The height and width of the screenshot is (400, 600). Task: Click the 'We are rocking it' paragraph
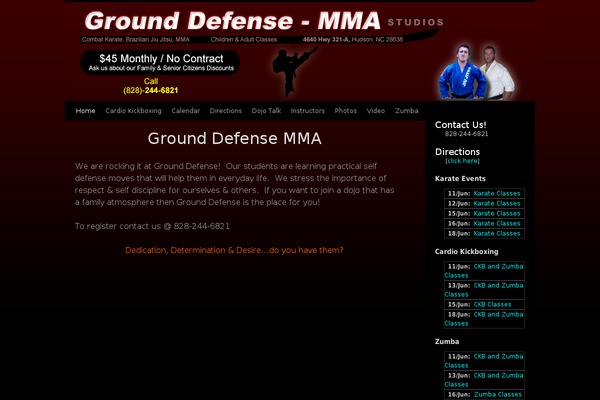pos(234,184)
